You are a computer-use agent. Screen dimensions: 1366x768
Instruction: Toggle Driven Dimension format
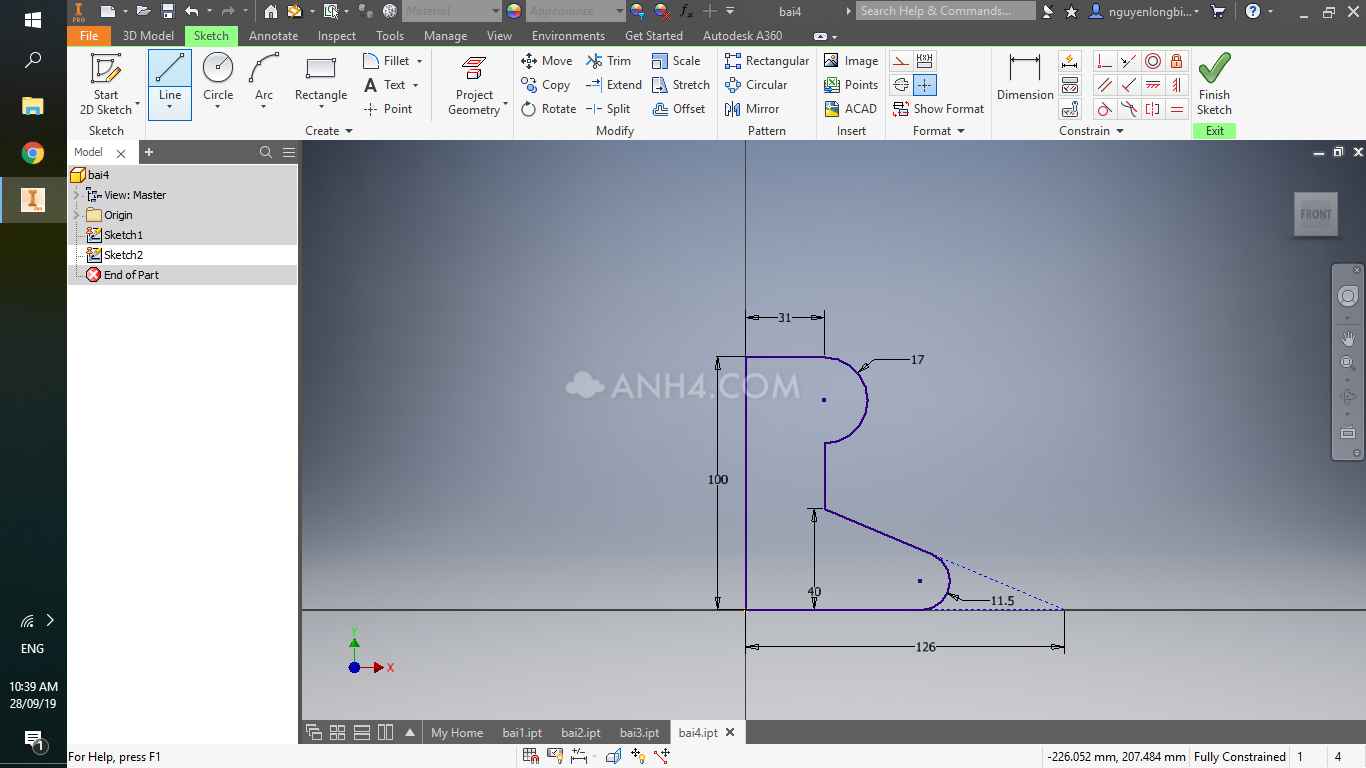[925, 61]
